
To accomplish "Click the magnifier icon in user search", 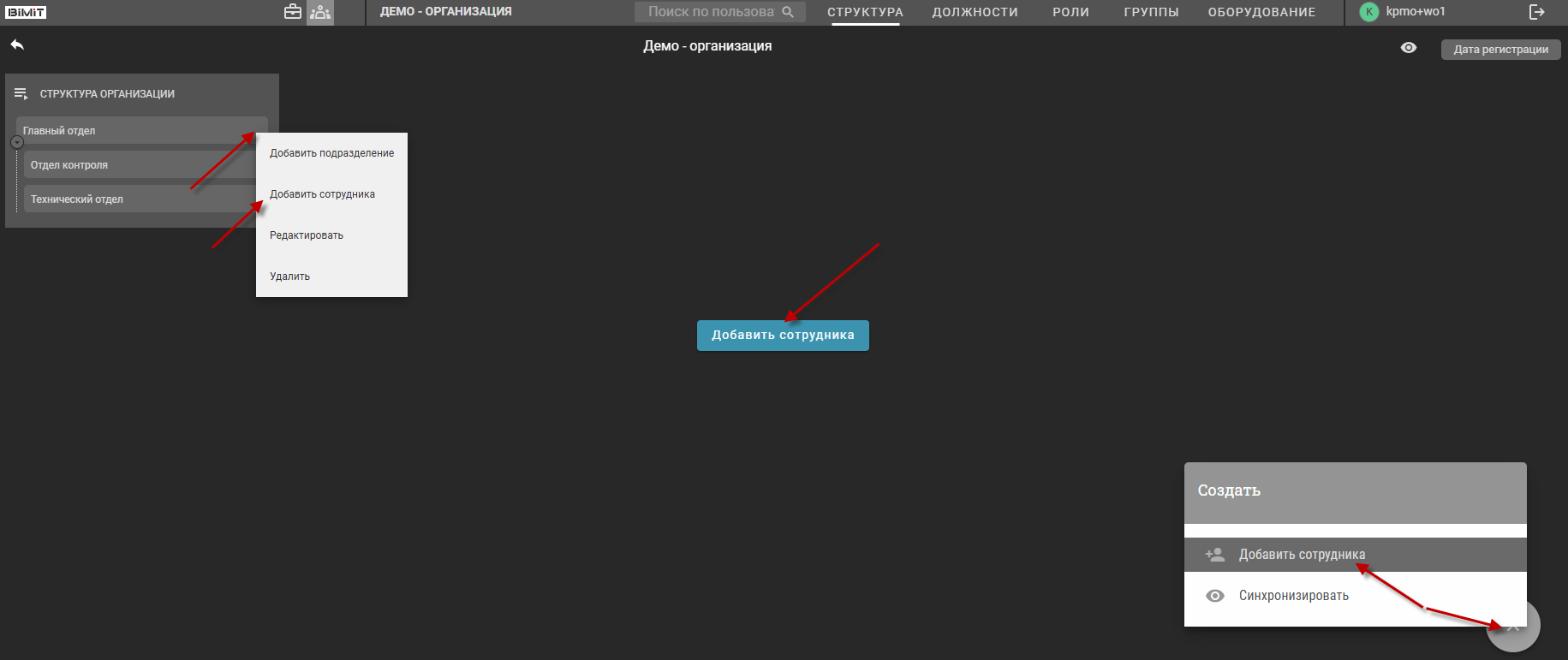I will [788, 12].
